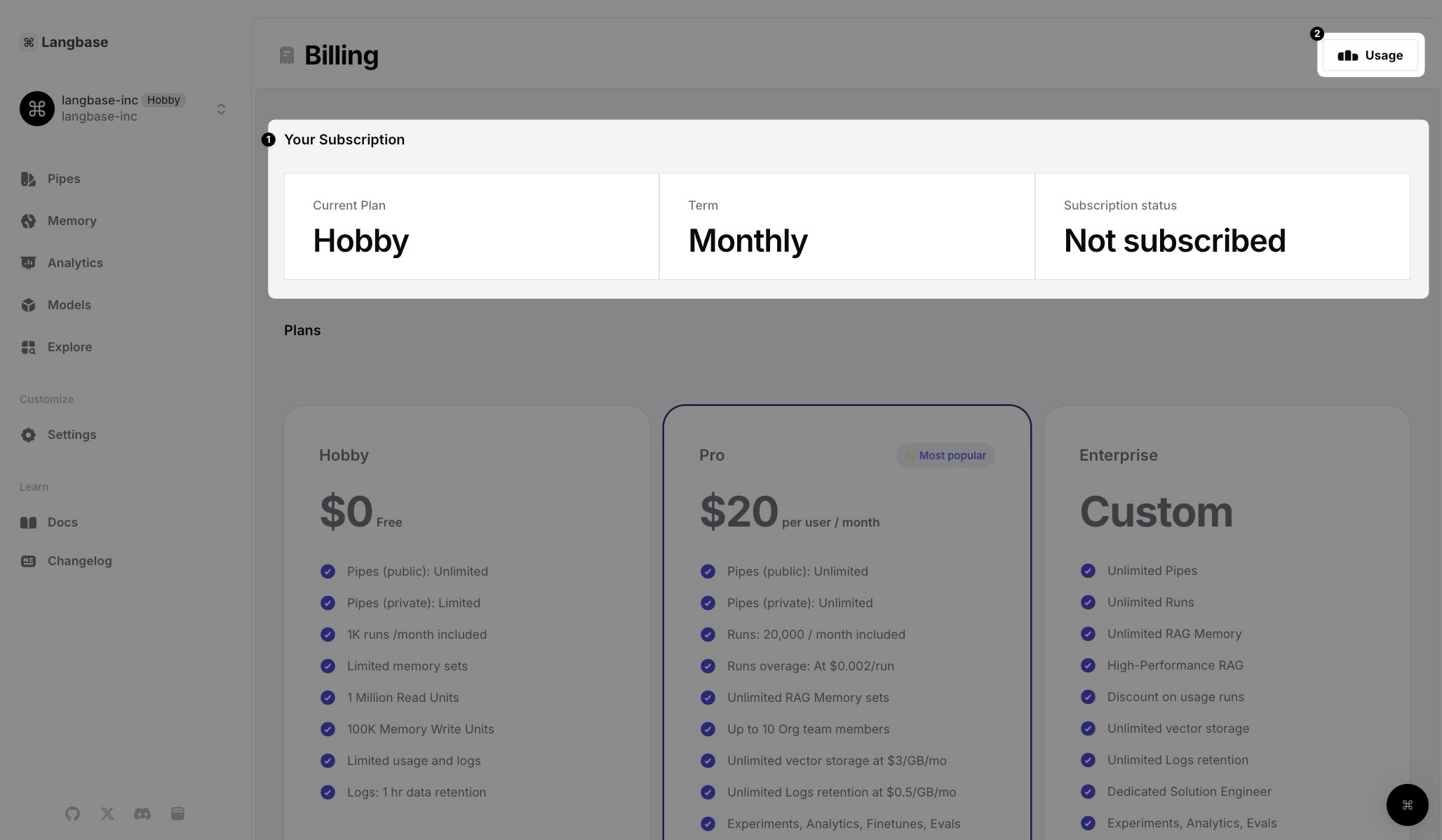Open the Analytics page
This screenshot has height=840, width=1442.
(x=75, y=263)
